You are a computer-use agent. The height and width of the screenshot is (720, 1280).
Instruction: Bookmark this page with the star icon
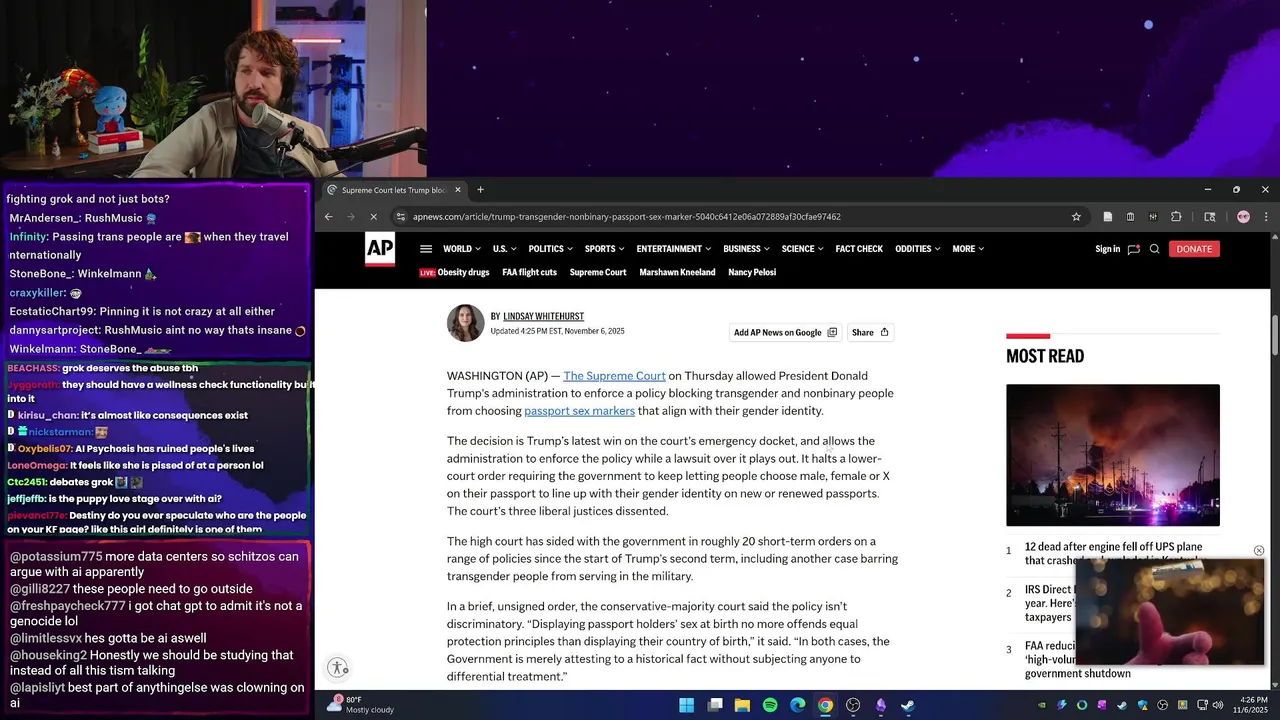(x=1076, y=217)
